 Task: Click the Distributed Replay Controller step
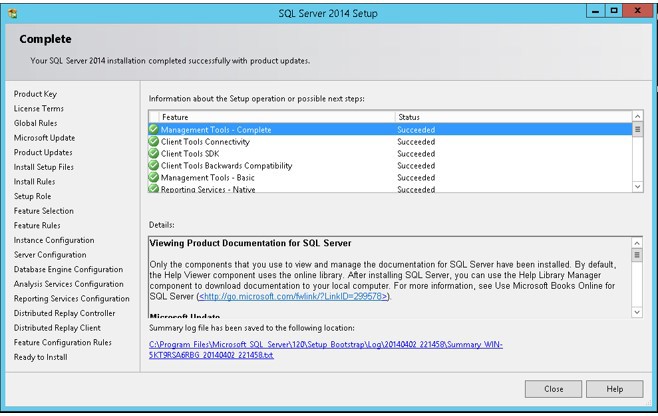pos(64,313)
